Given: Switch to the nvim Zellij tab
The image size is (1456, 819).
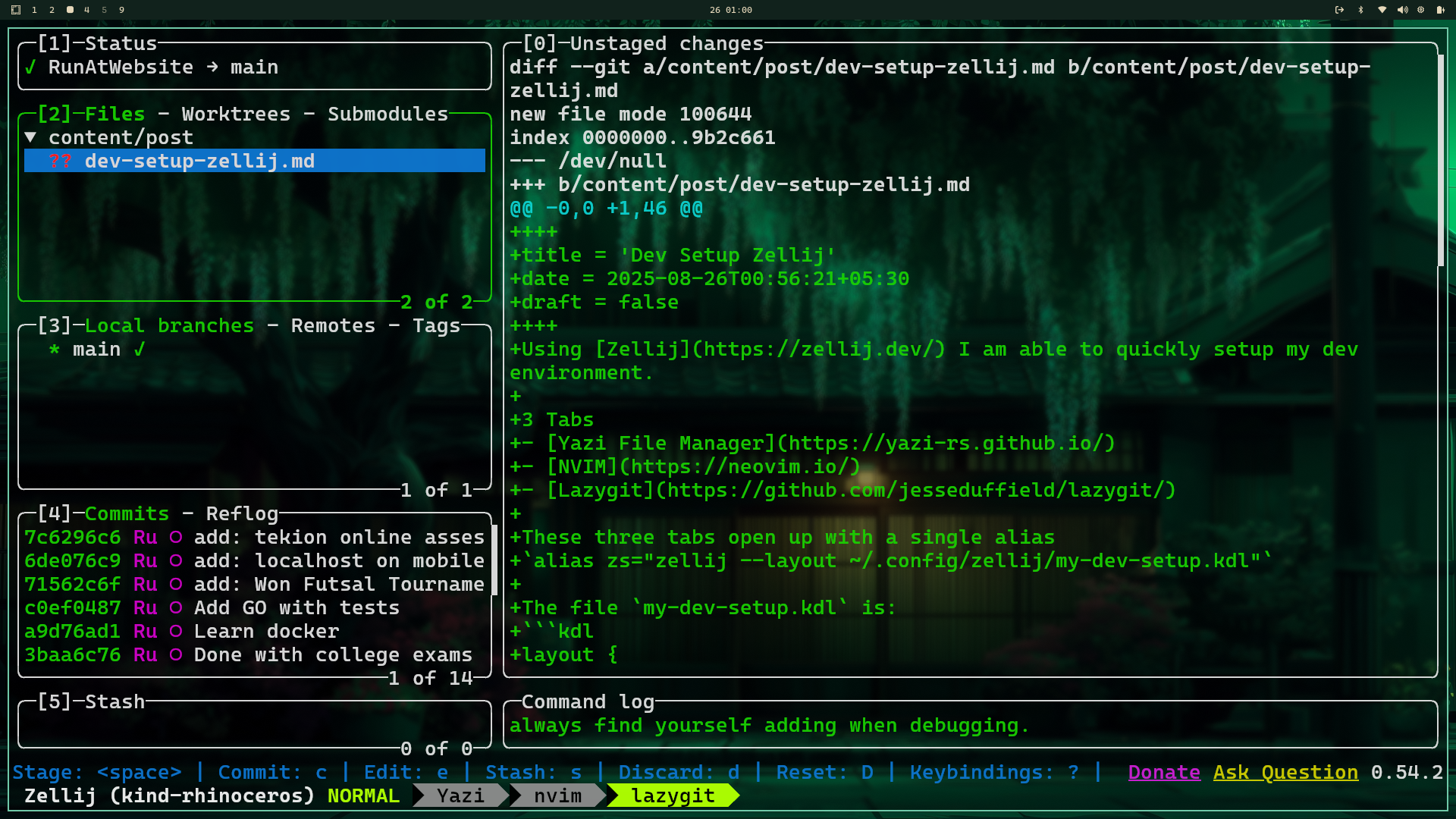Looking at the screenshot, I should [557, 795].
